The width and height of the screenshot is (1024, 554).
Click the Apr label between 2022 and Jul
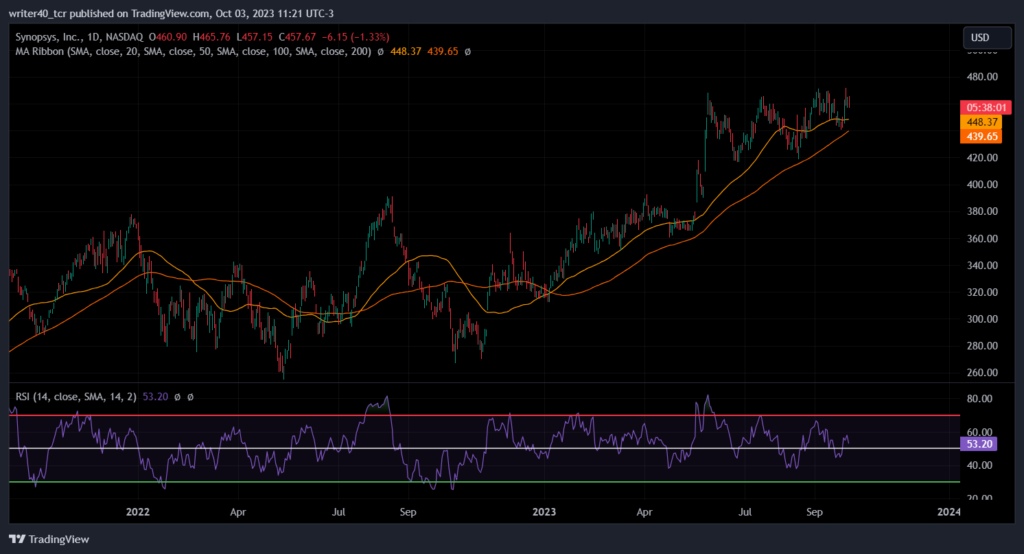(x=238, y=512)
